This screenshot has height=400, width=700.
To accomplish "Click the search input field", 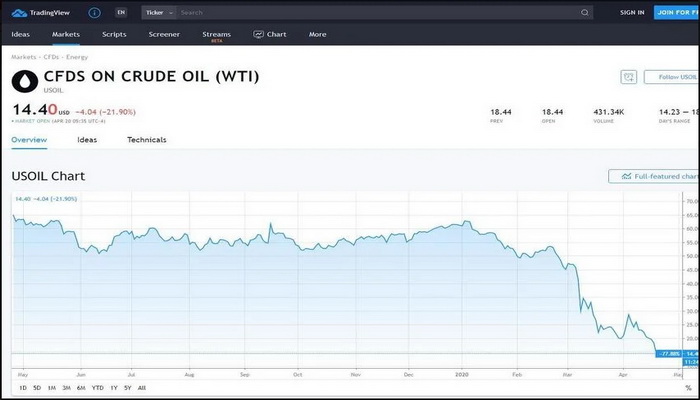I will pos(370,13).
